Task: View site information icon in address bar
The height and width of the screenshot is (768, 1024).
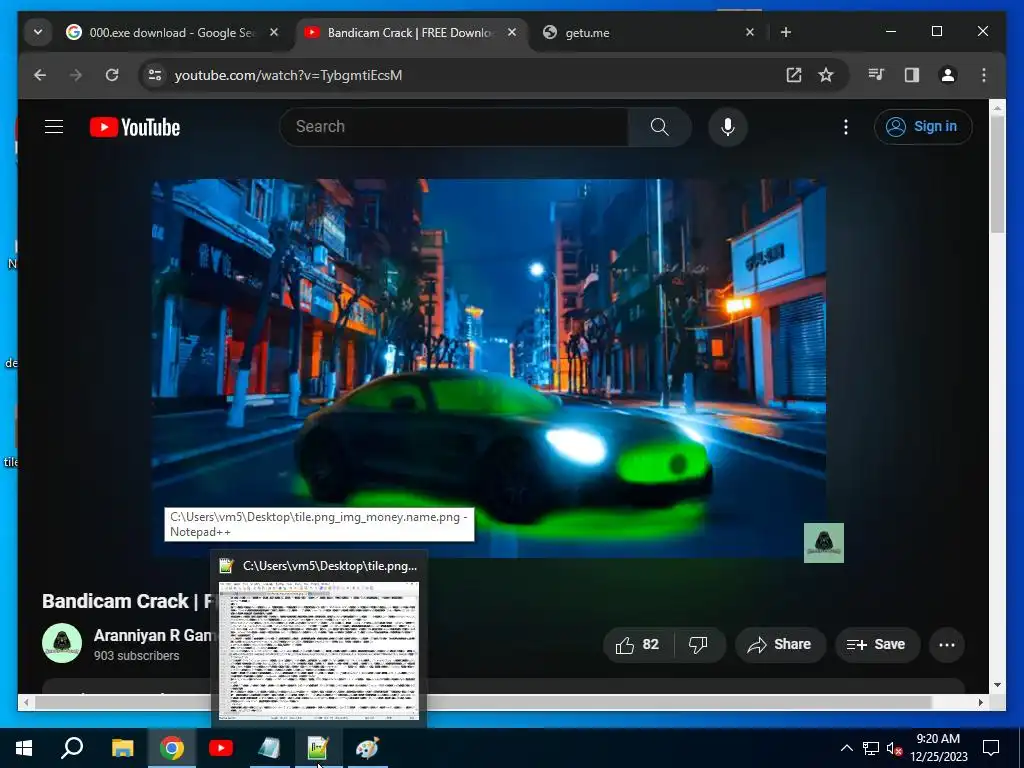Action: pos(155,75)
